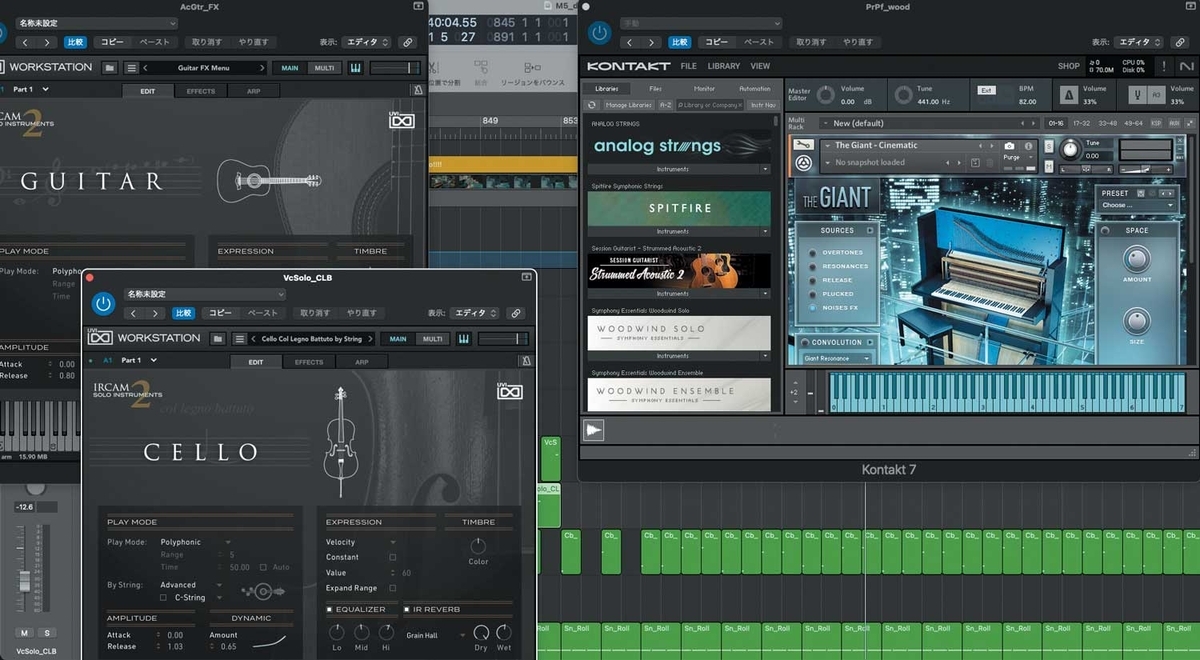The height and width of the screenshot is (660, 1200).
Task: Click MULTI button in VcSolo_CLB Workstation
Action: (x=432, y=339)
